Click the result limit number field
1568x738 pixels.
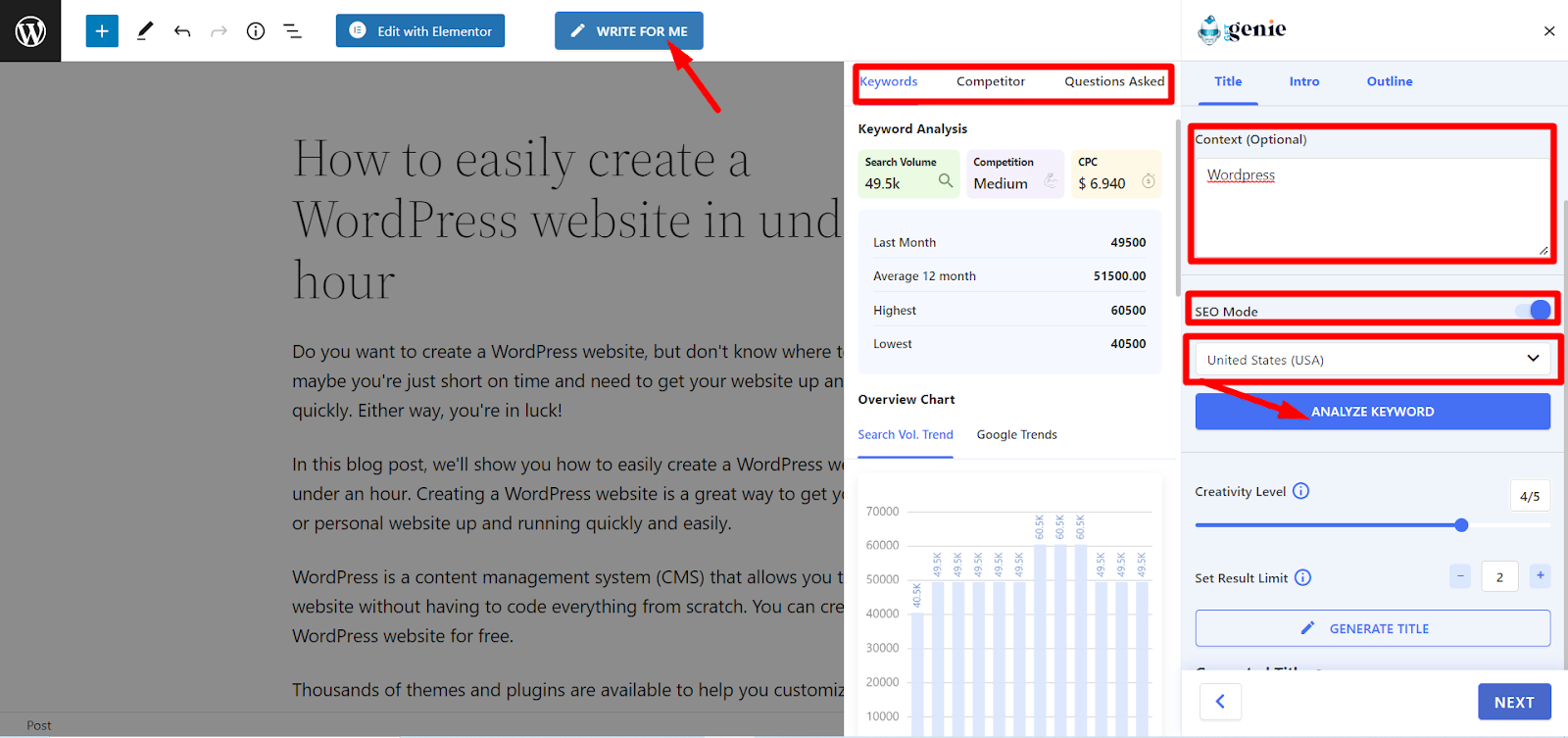(x=1499, y=576)
